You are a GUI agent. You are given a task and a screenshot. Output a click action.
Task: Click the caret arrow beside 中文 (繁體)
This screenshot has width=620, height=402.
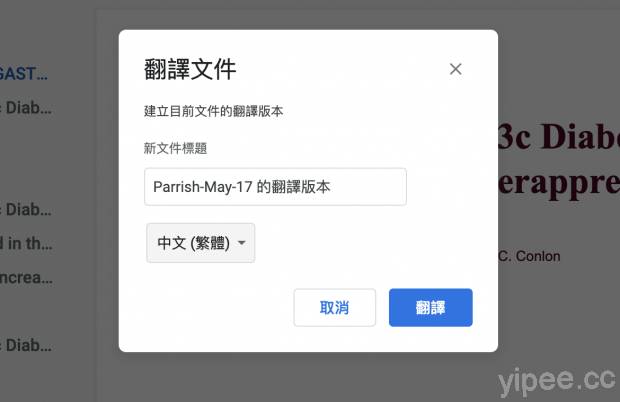coord(242,243)
